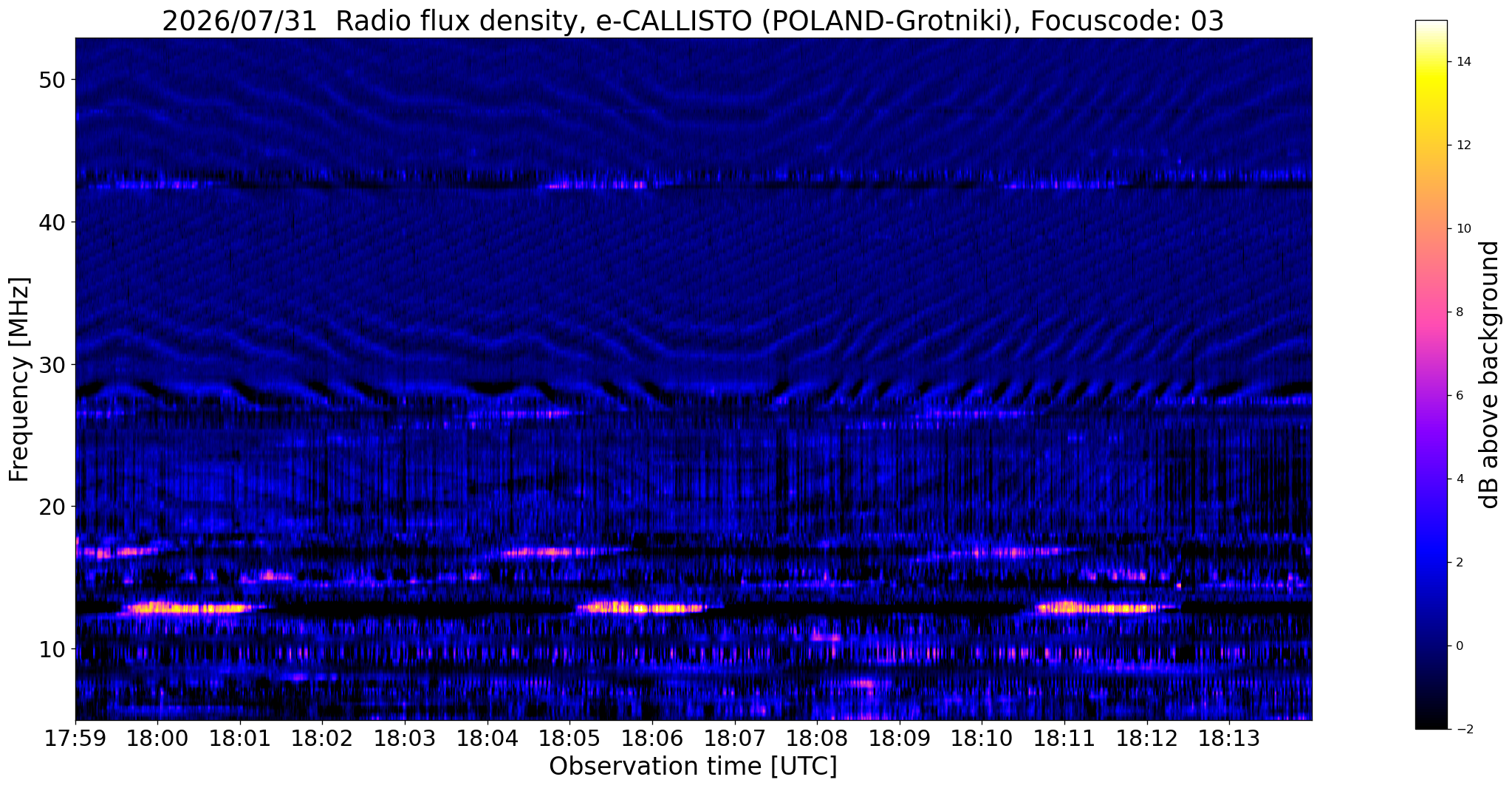Click the colorbar tick label 4

coord(1459,479)
